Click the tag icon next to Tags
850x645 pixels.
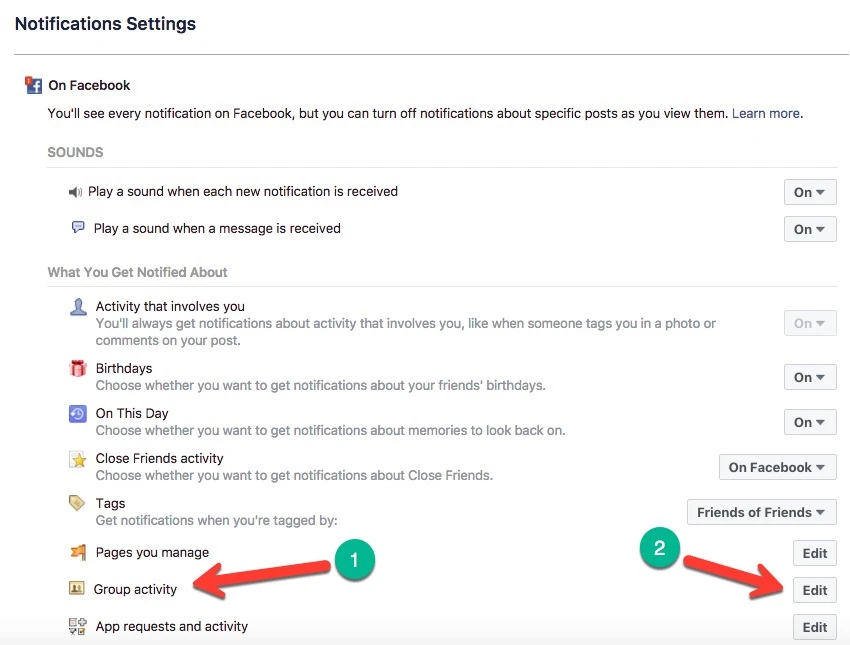point(78,504)
